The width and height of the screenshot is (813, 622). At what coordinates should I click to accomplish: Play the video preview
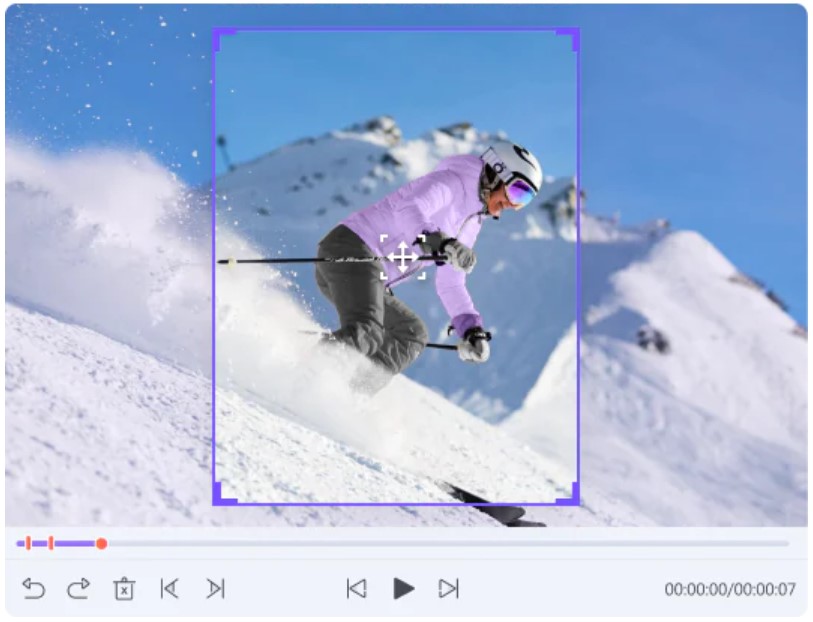(403, 589)
